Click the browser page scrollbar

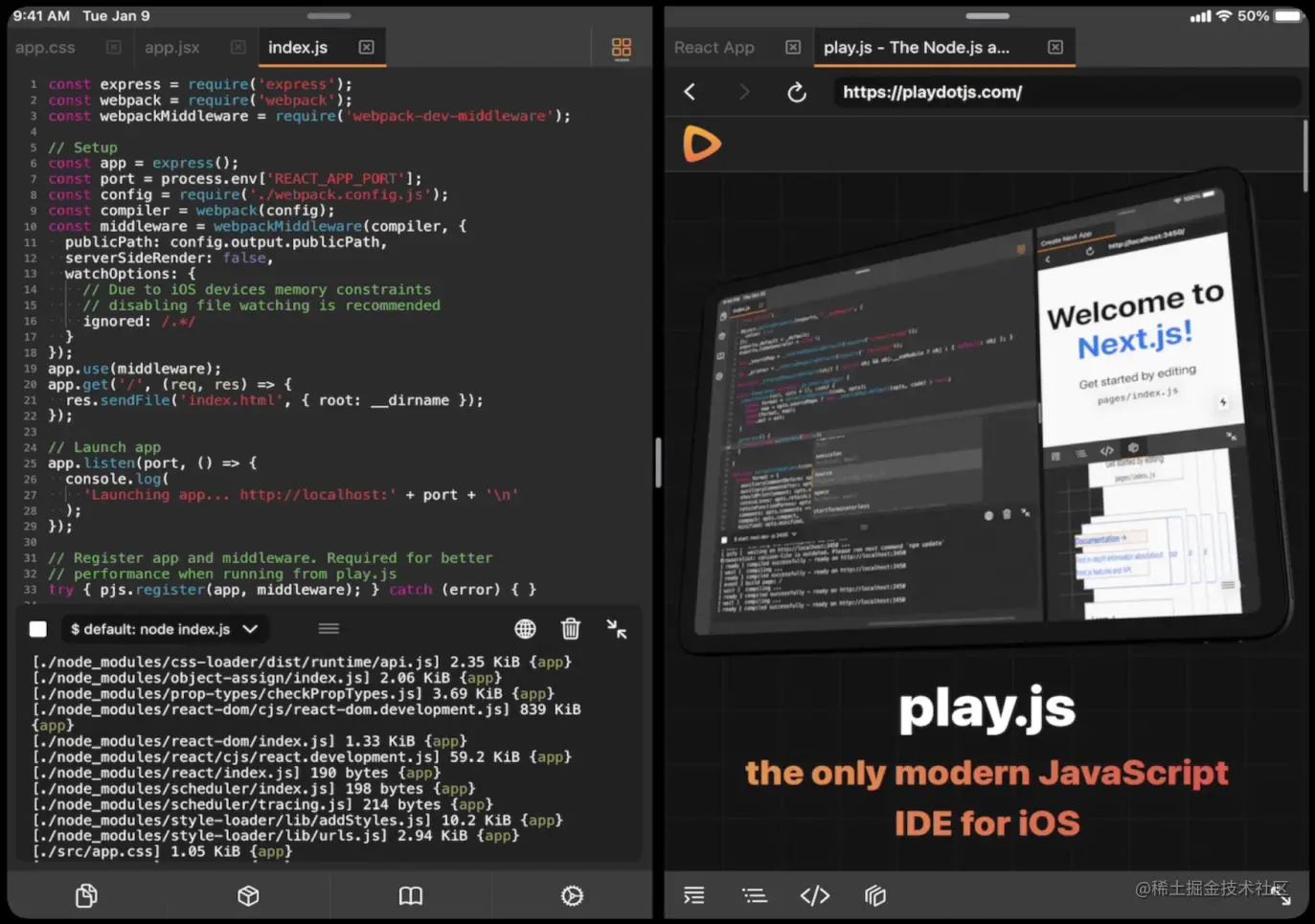[1304, 155]
